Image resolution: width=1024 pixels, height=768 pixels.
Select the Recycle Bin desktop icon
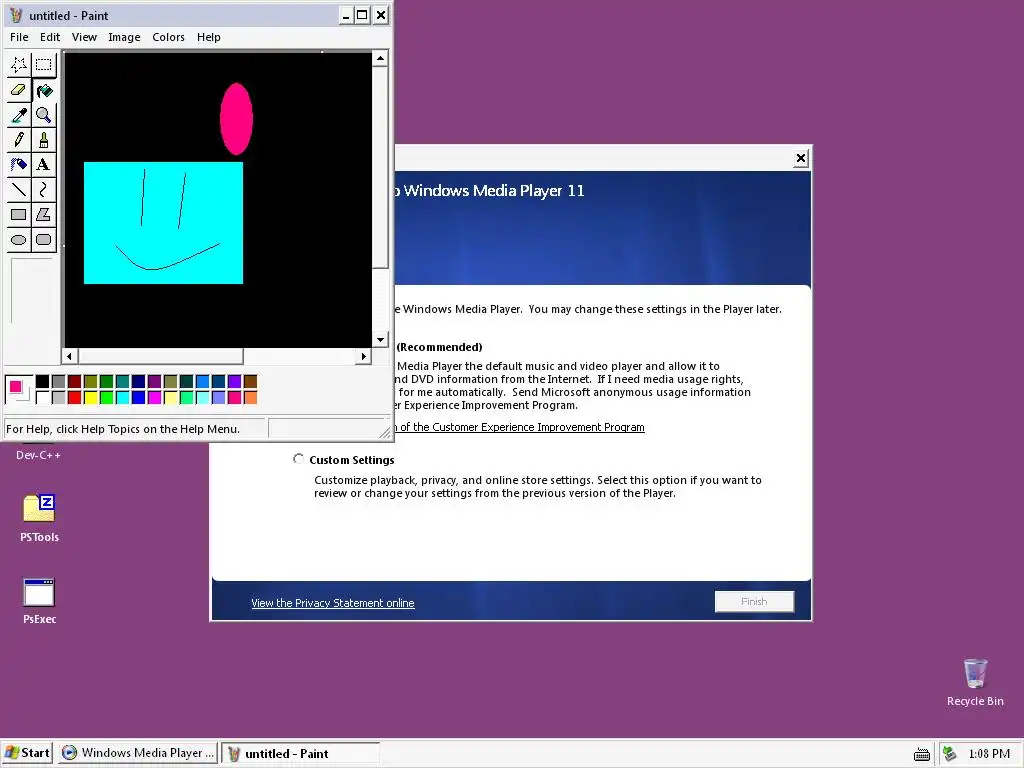975,673
